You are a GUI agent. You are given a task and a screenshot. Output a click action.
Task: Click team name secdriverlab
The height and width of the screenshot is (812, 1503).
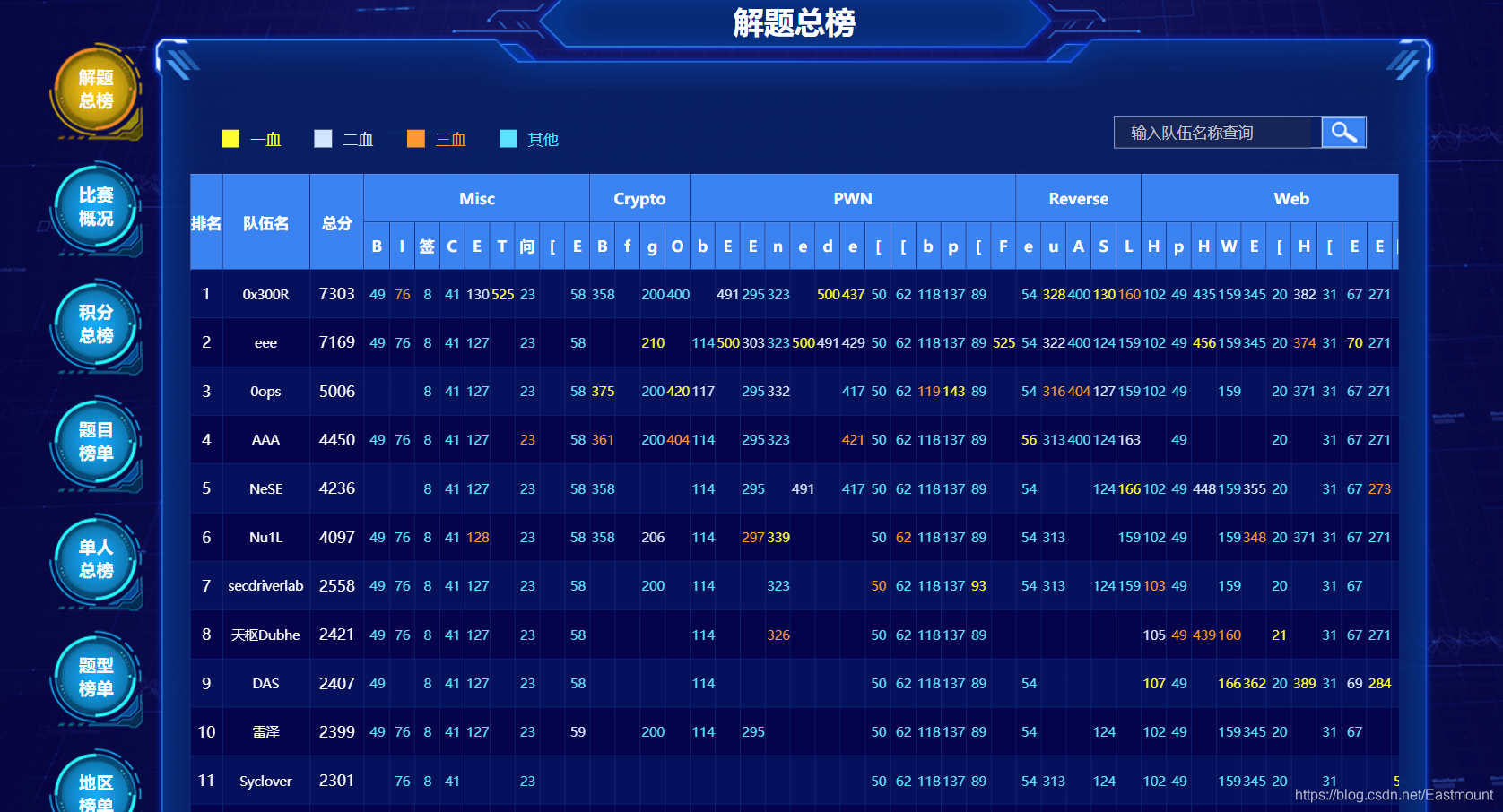pos(266,586)
